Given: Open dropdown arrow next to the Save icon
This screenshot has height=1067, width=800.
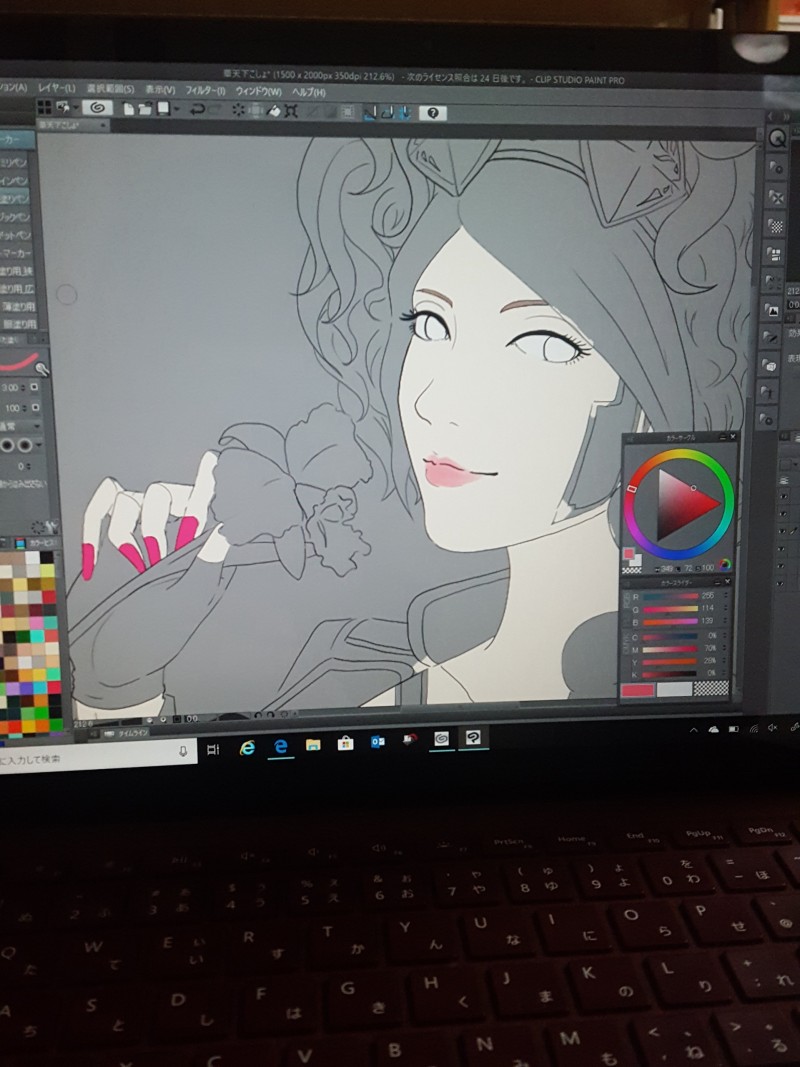Looking at the screenshot, I should tap(177, 109).
